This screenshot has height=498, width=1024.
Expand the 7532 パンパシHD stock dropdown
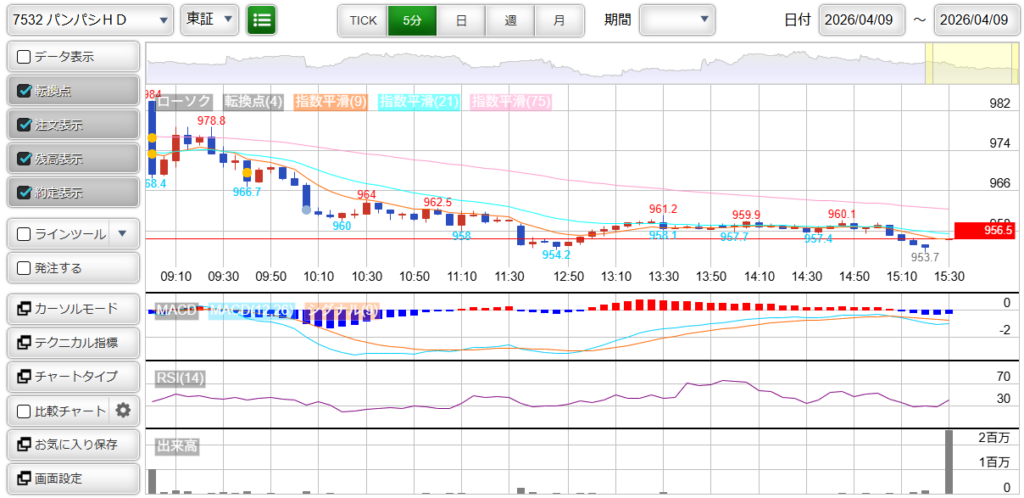[90, 19]
